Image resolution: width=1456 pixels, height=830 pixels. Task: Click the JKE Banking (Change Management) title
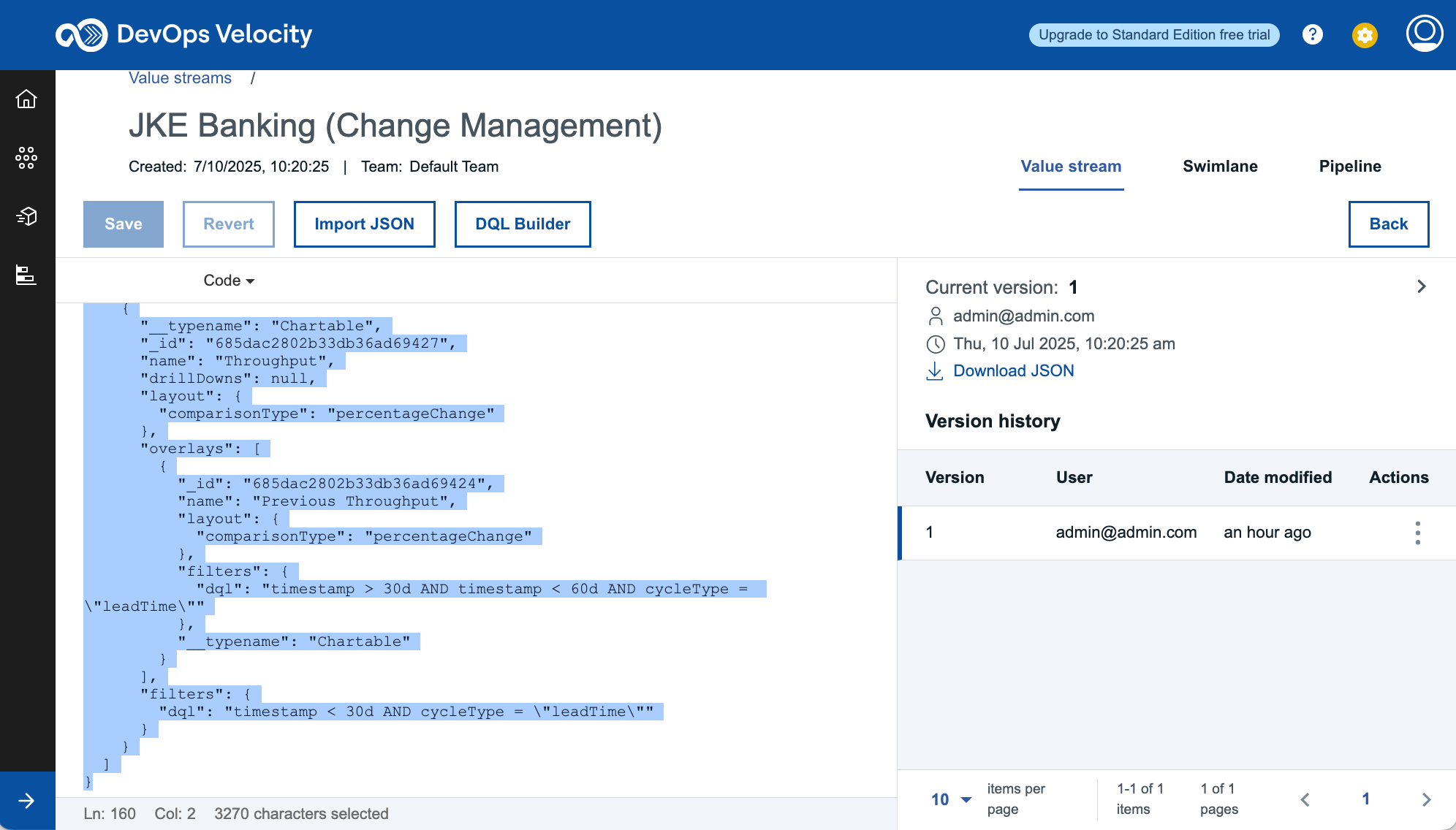pos(395,126)
